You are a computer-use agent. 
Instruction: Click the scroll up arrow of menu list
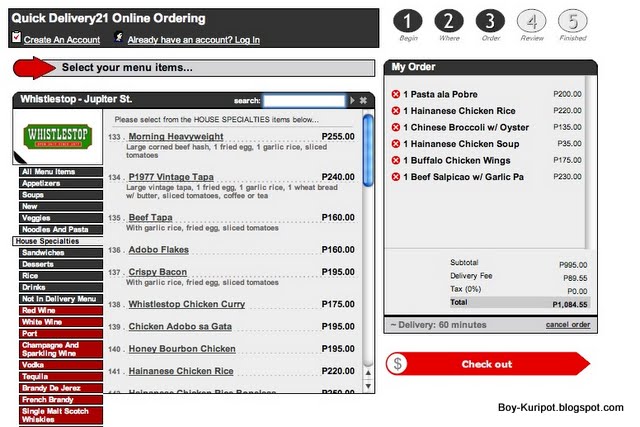[x=368, y=373]
